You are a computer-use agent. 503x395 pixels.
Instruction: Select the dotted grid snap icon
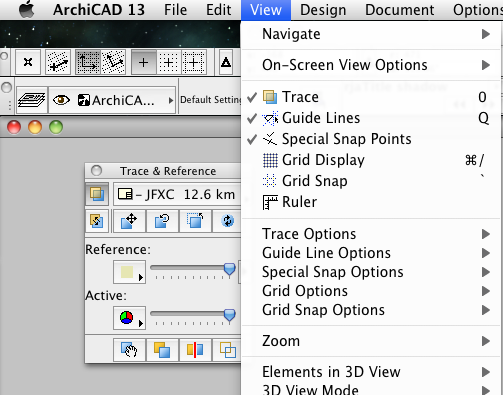[x=169, y=62]
